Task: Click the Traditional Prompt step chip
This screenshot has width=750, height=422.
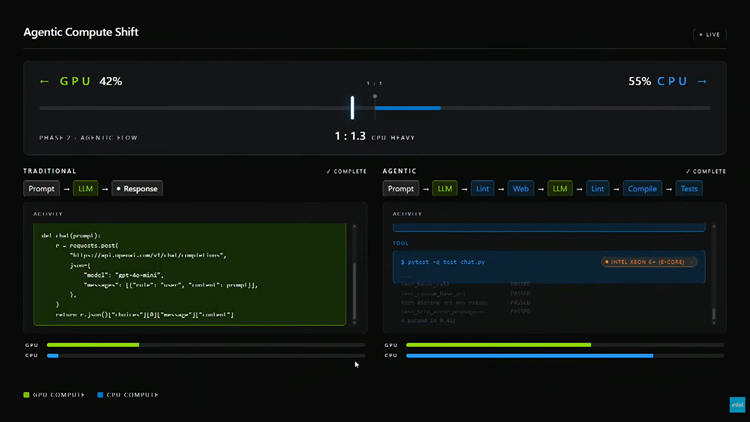Action: coord(42,189)
